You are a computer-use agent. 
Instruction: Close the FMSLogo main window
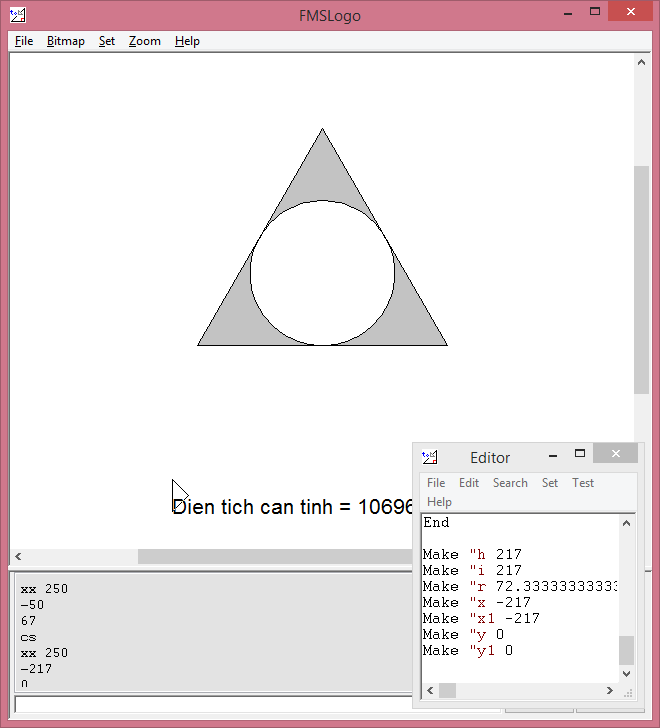pyautogui.click(x=630, y=12)
